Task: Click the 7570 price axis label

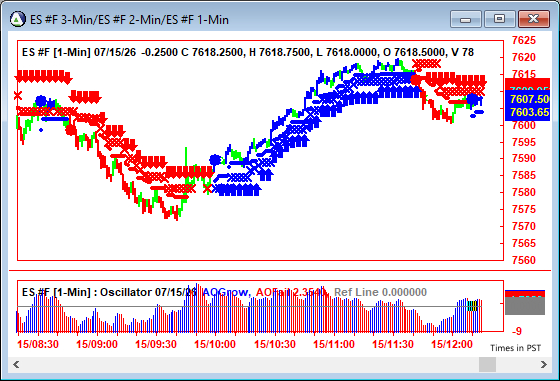Action: 524,226
